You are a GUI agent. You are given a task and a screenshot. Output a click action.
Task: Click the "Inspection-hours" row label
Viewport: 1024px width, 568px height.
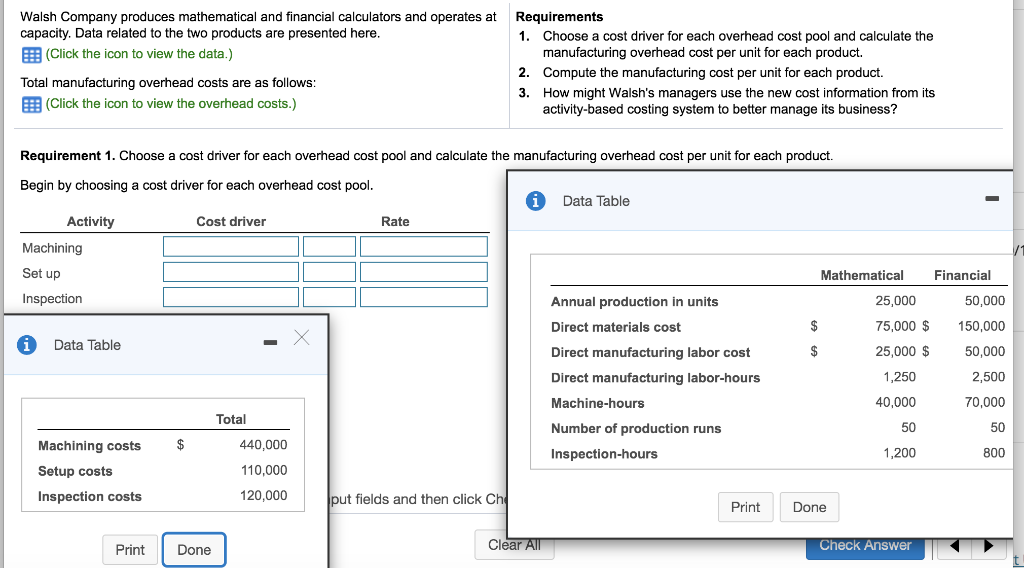coord(604,454)
